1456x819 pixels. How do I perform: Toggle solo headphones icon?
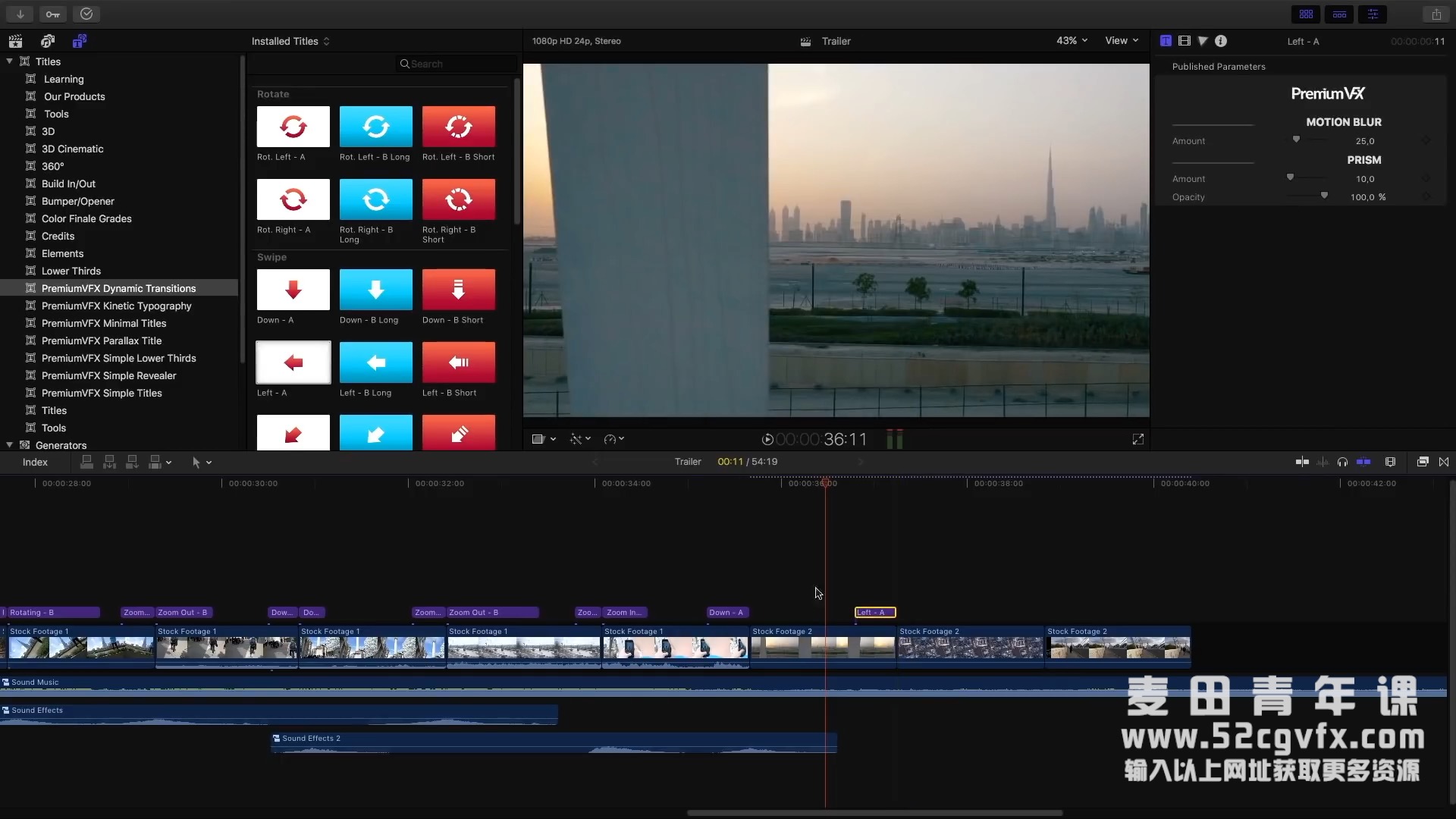pos(1342,462)
